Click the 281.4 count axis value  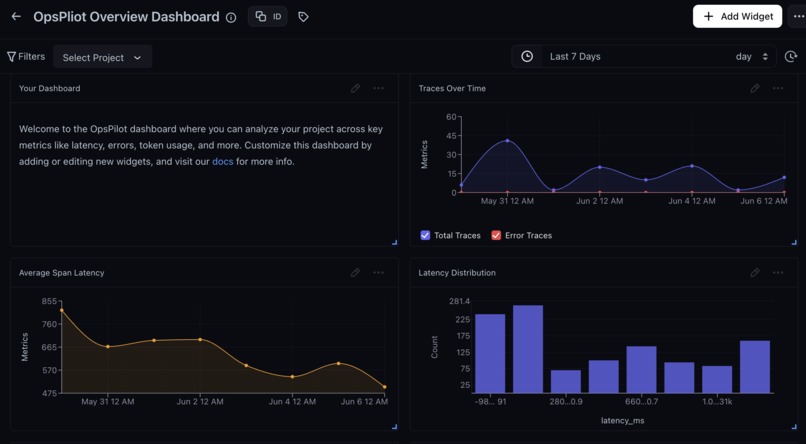[x=459, y=301]
